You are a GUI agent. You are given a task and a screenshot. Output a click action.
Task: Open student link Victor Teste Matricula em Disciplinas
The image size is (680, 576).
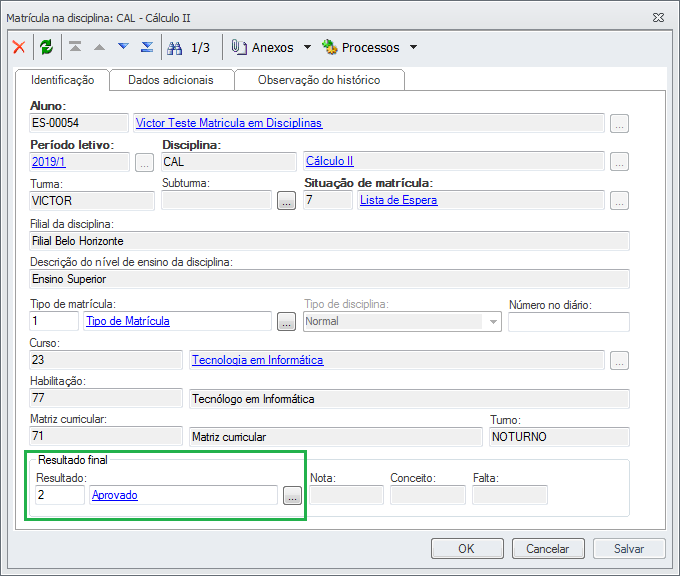[x=229, y=123]
